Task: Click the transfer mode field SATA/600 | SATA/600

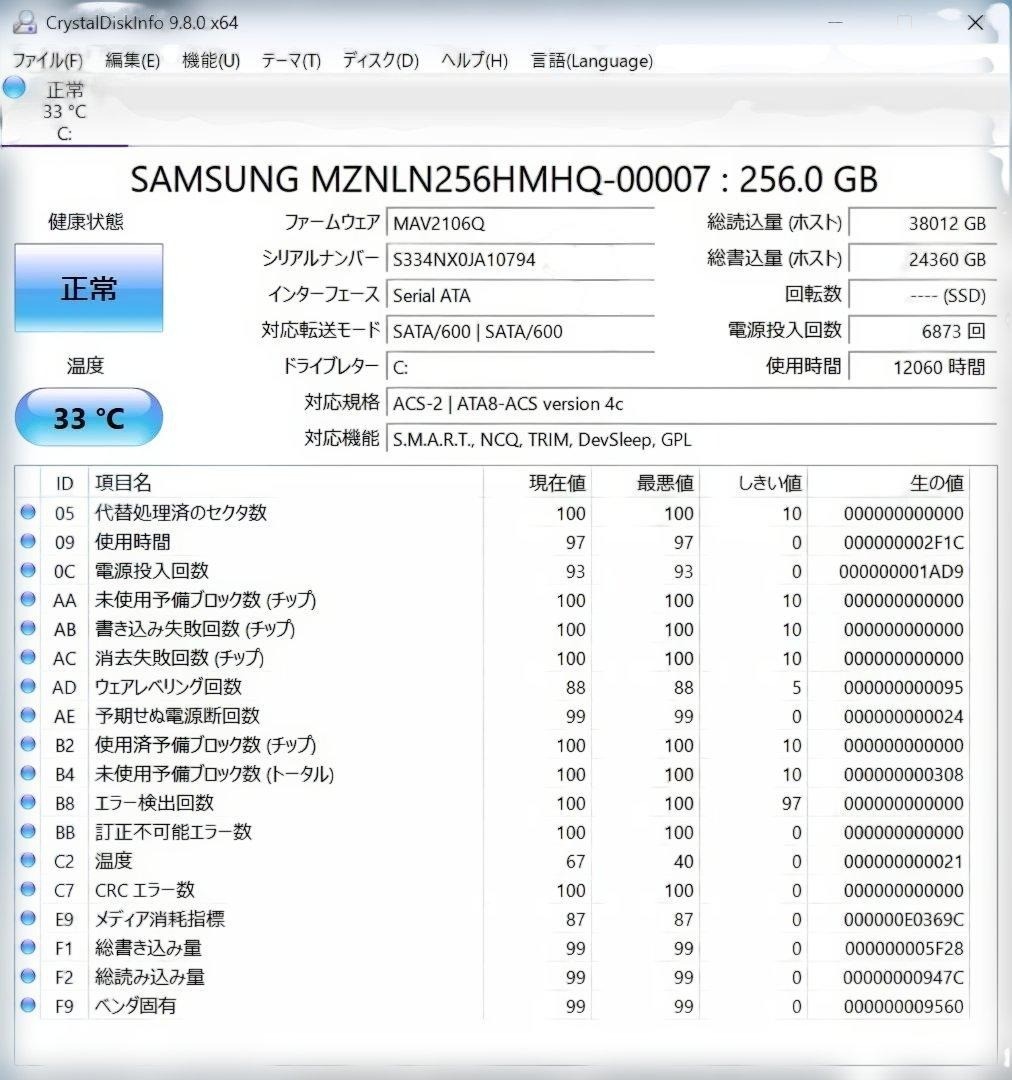Action: 520,331
